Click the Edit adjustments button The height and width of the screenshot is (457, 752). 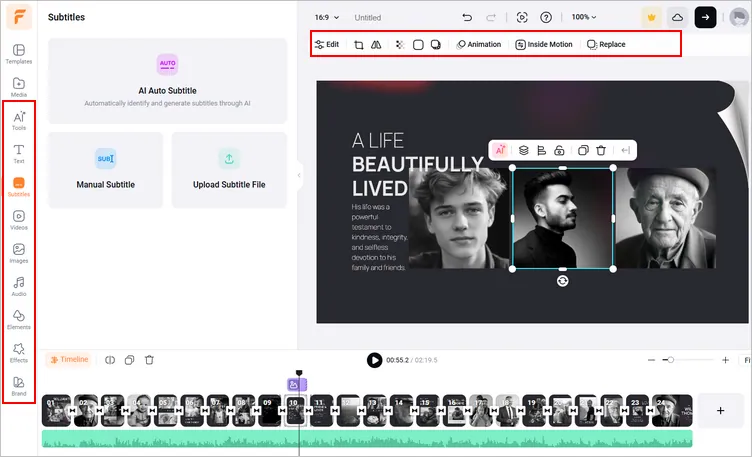[327, 45]
